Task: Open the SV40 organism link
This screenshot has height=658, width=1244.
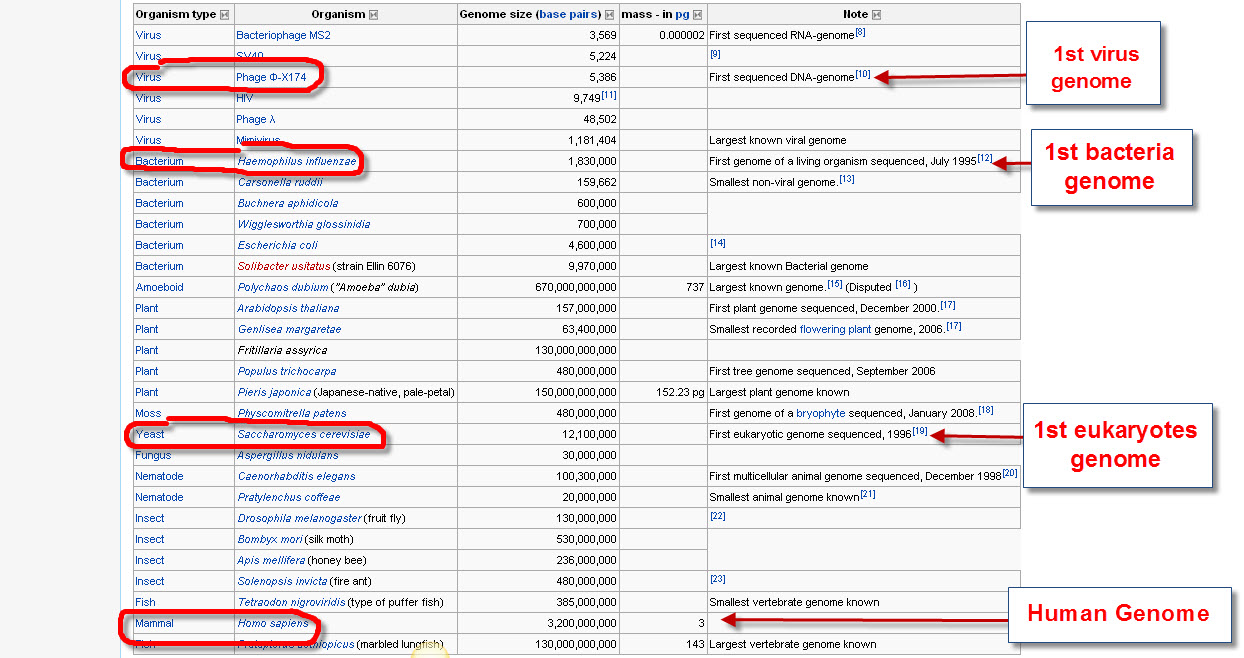Action: click(250, 56)
